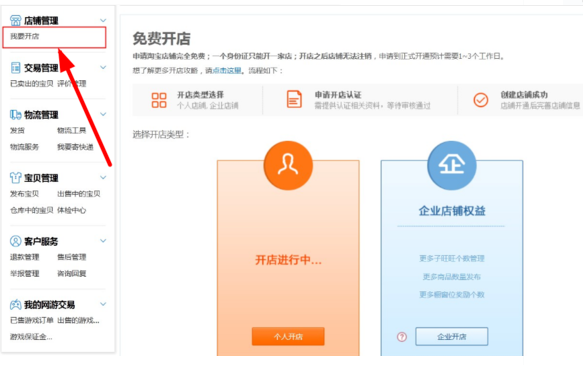Click the 我的网游交易 section heading
This screenshot has height=365, width=583.
pyautogui.click(x=49, y=305)
